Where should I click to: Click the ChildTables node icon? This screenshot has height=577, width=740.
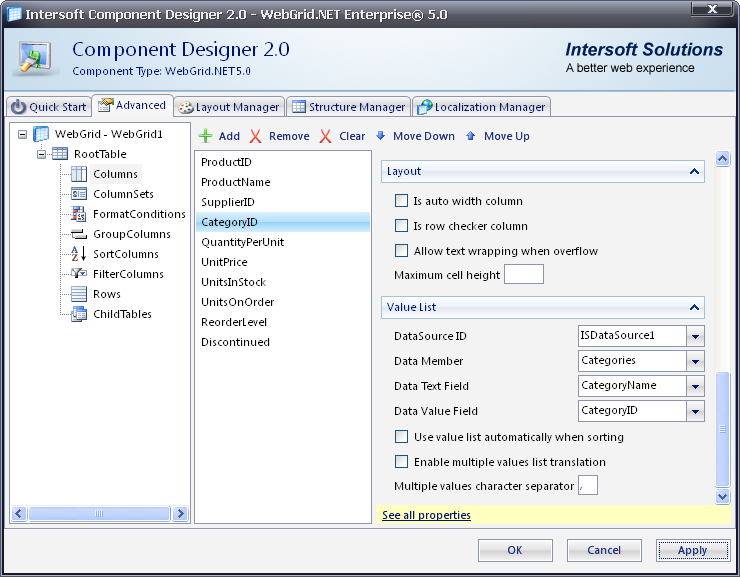pyautogui.click(x=79, y=314)
